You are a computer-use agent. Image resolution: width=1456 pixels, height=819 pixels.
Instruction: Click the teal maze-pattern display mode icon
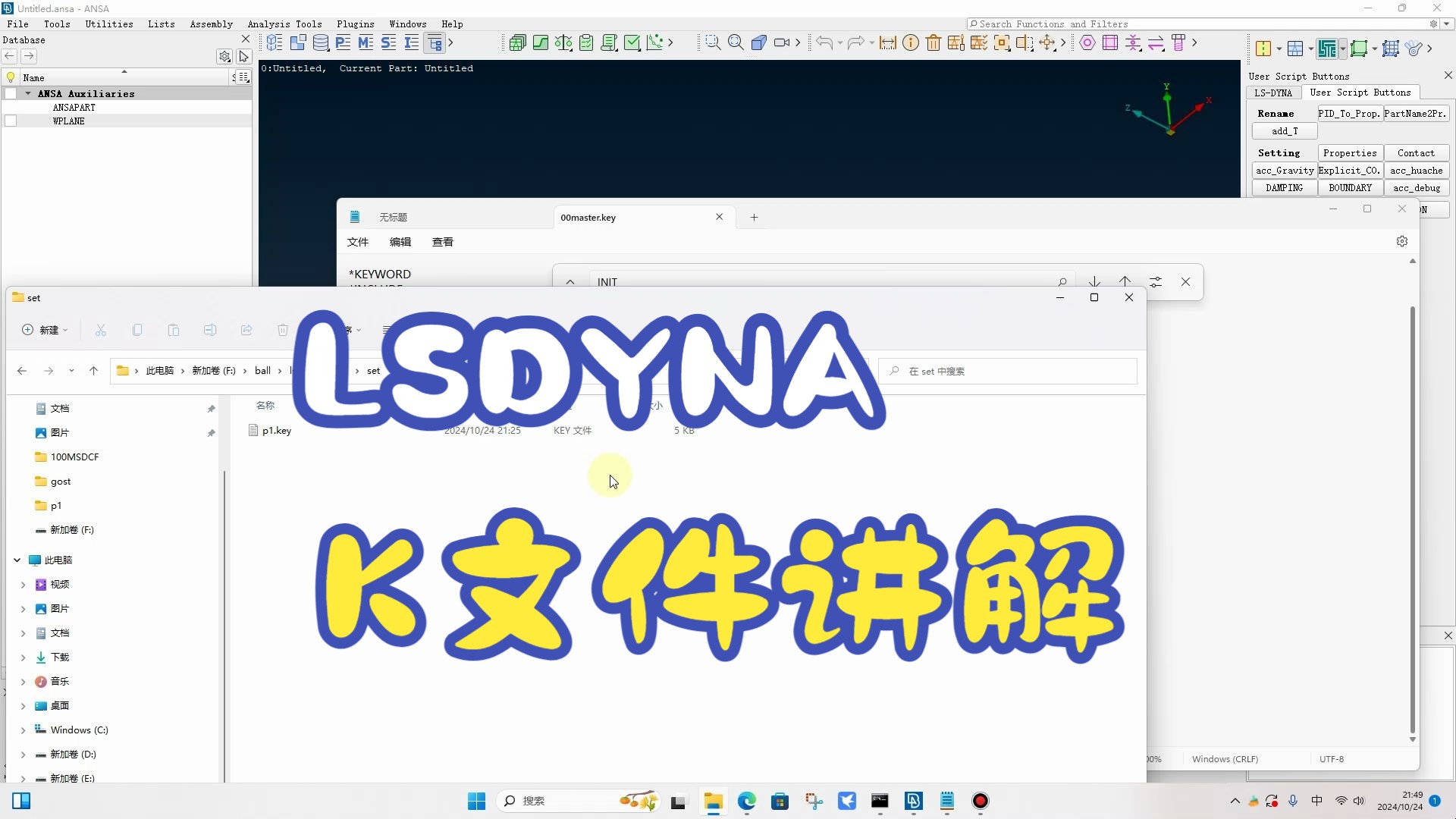tap(1326, 49)
